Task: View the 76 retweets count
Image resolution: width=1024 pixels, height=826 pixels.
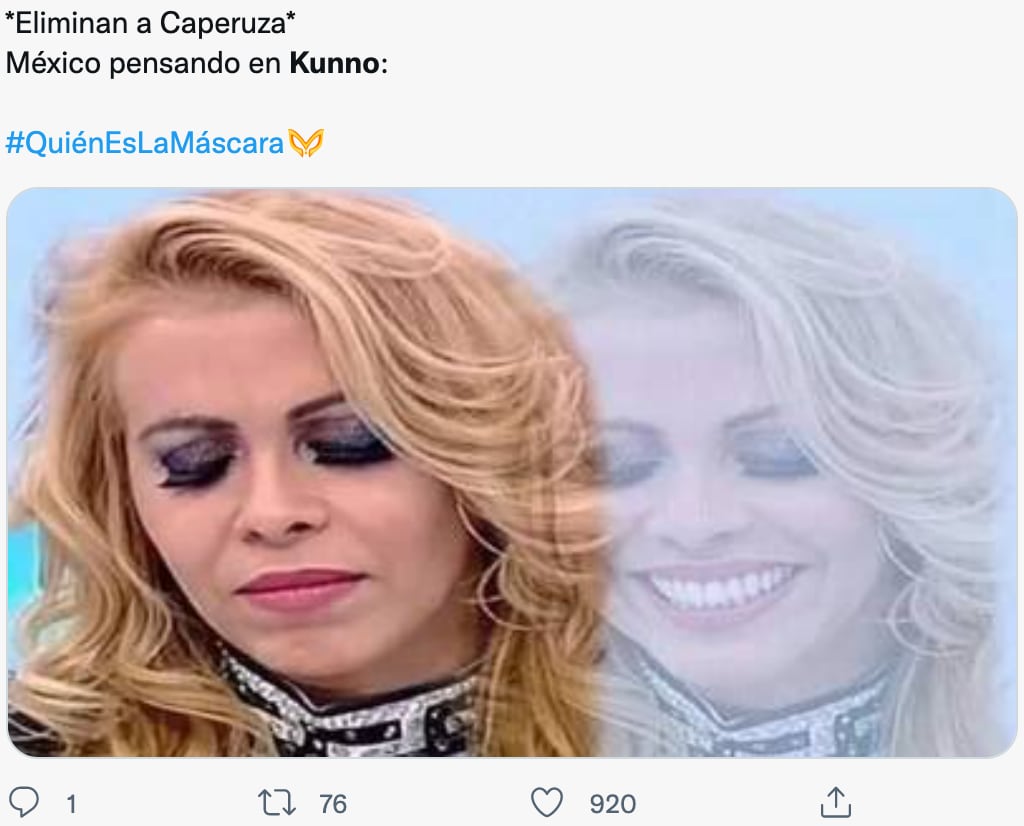Action: click(333, 804)
